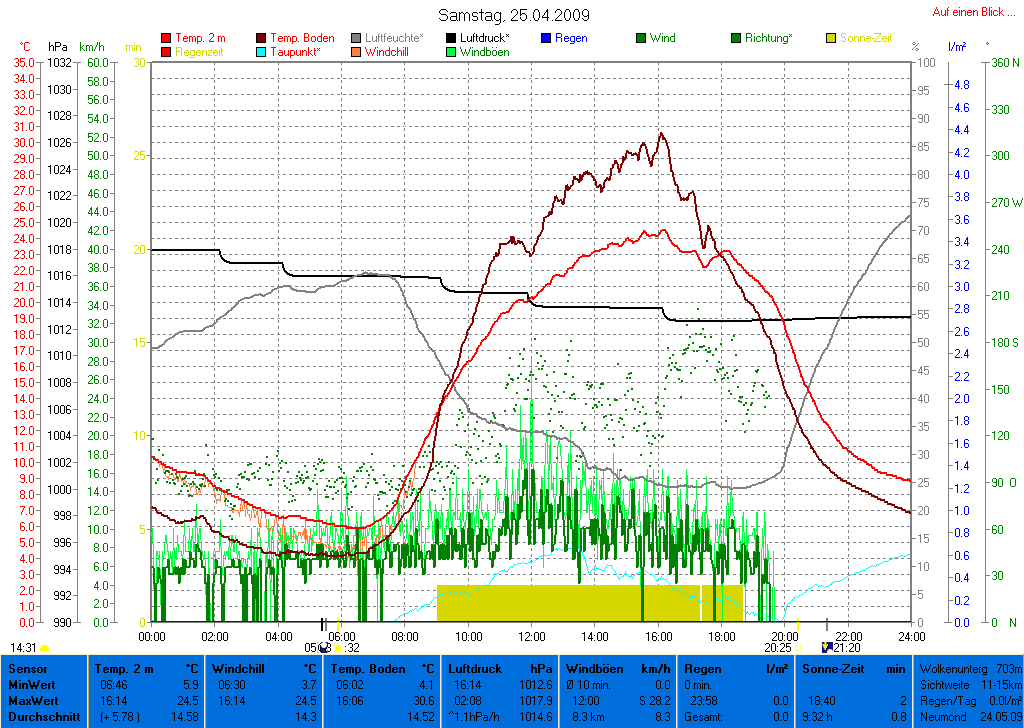The width and height of the screenshot is (1024, 728).
Task: Click the black 'Luftdruck' legend square
Action: click(x=452, y=38)
